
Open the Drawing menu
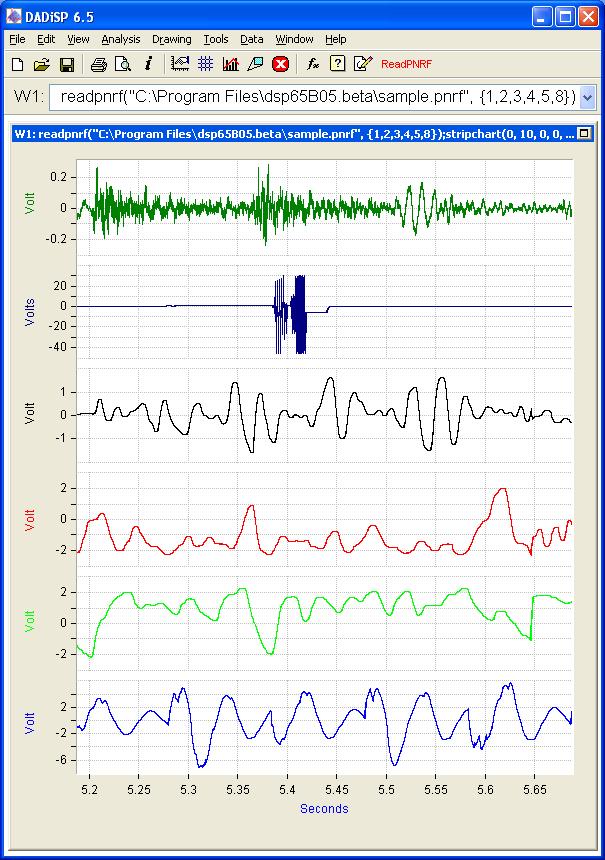pos(172,39)
